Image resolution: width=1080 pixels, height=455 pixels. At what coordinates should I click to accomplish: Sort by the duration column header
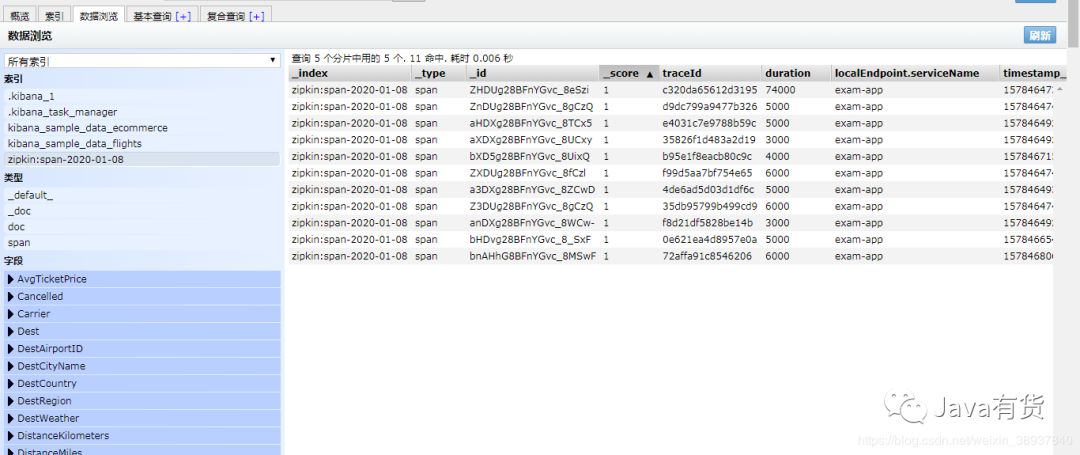[796, 73]
